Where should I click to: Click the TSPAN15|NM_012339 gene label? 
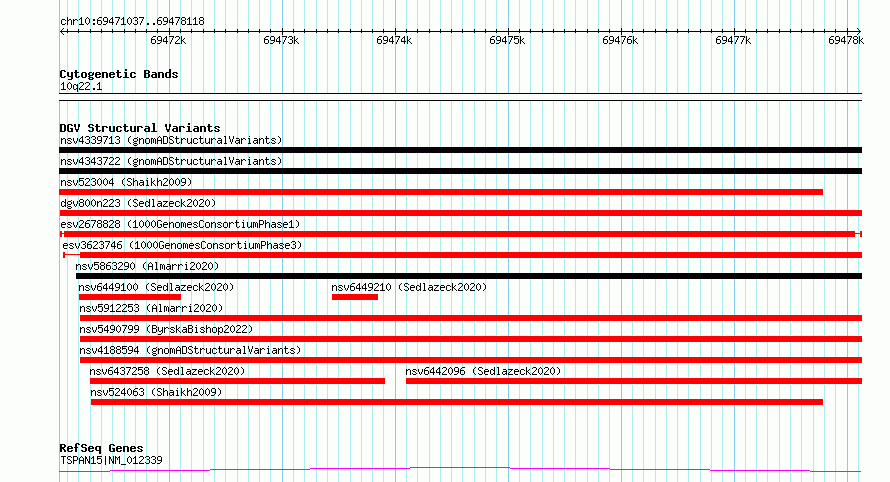click(111, 460)
